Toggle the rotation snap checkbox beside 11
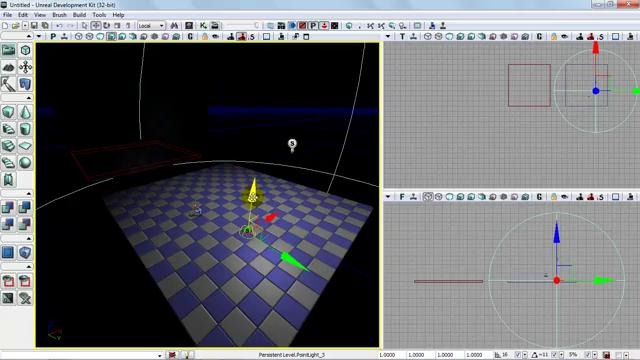Viewport: 640px width, 360px height. (554, 355)
